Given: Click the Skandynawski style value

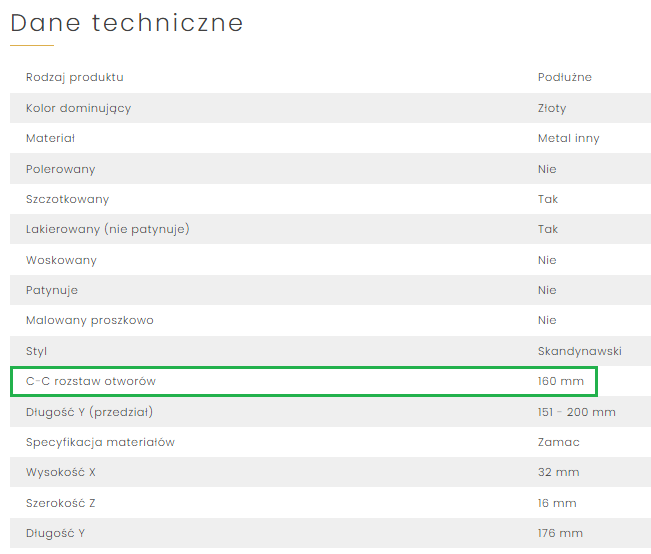Looking at the screenshot, I should (x=580, y=351).
